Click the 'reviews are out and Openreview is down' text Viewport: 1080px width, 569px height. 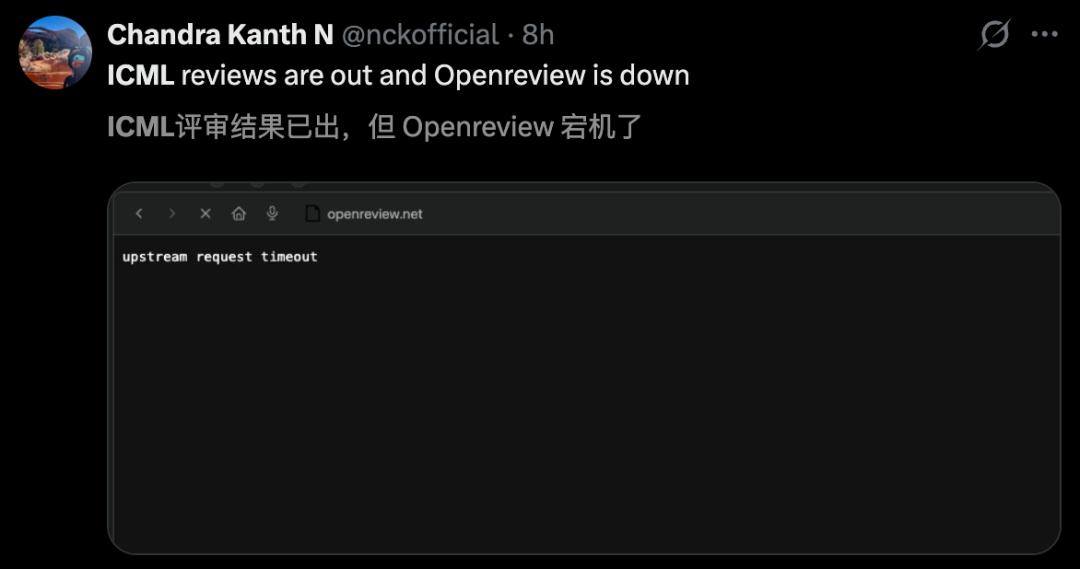point(435,75)
